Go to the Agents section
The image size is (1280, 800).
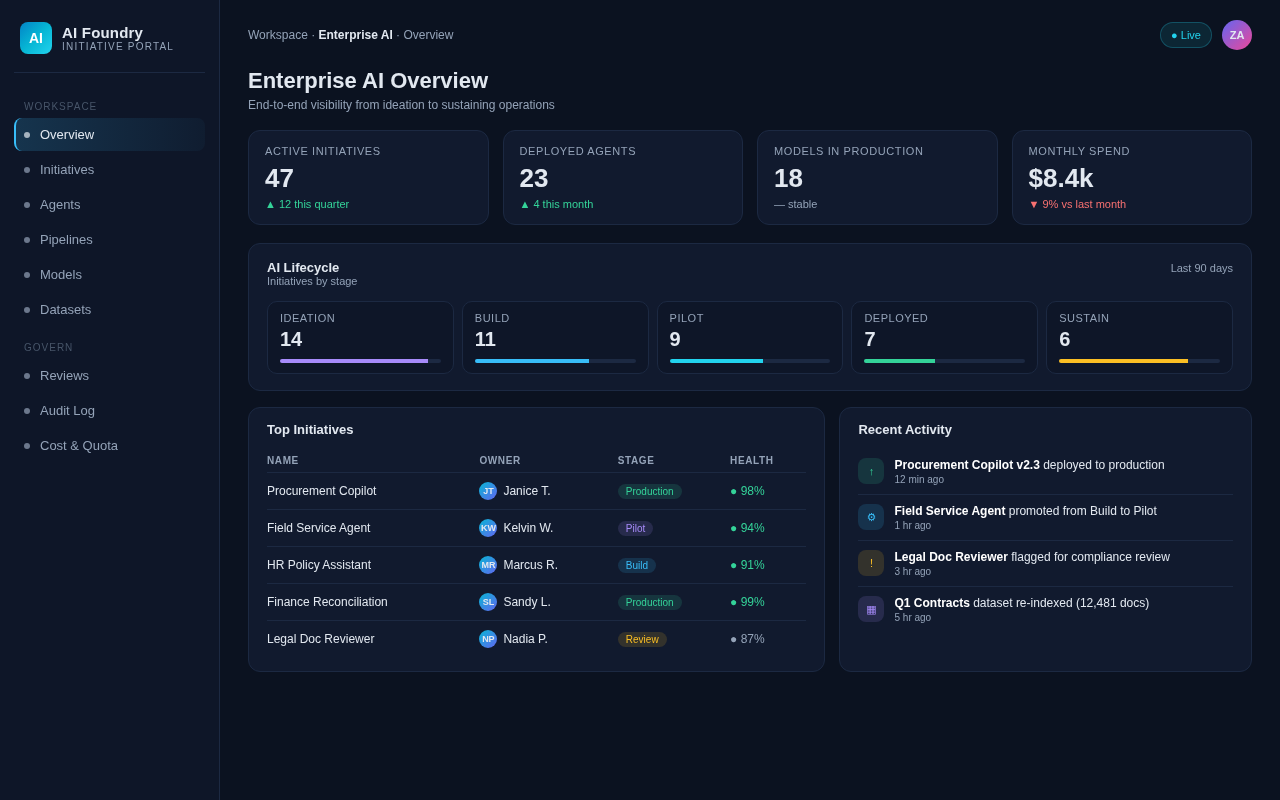(x=110, y=204)
